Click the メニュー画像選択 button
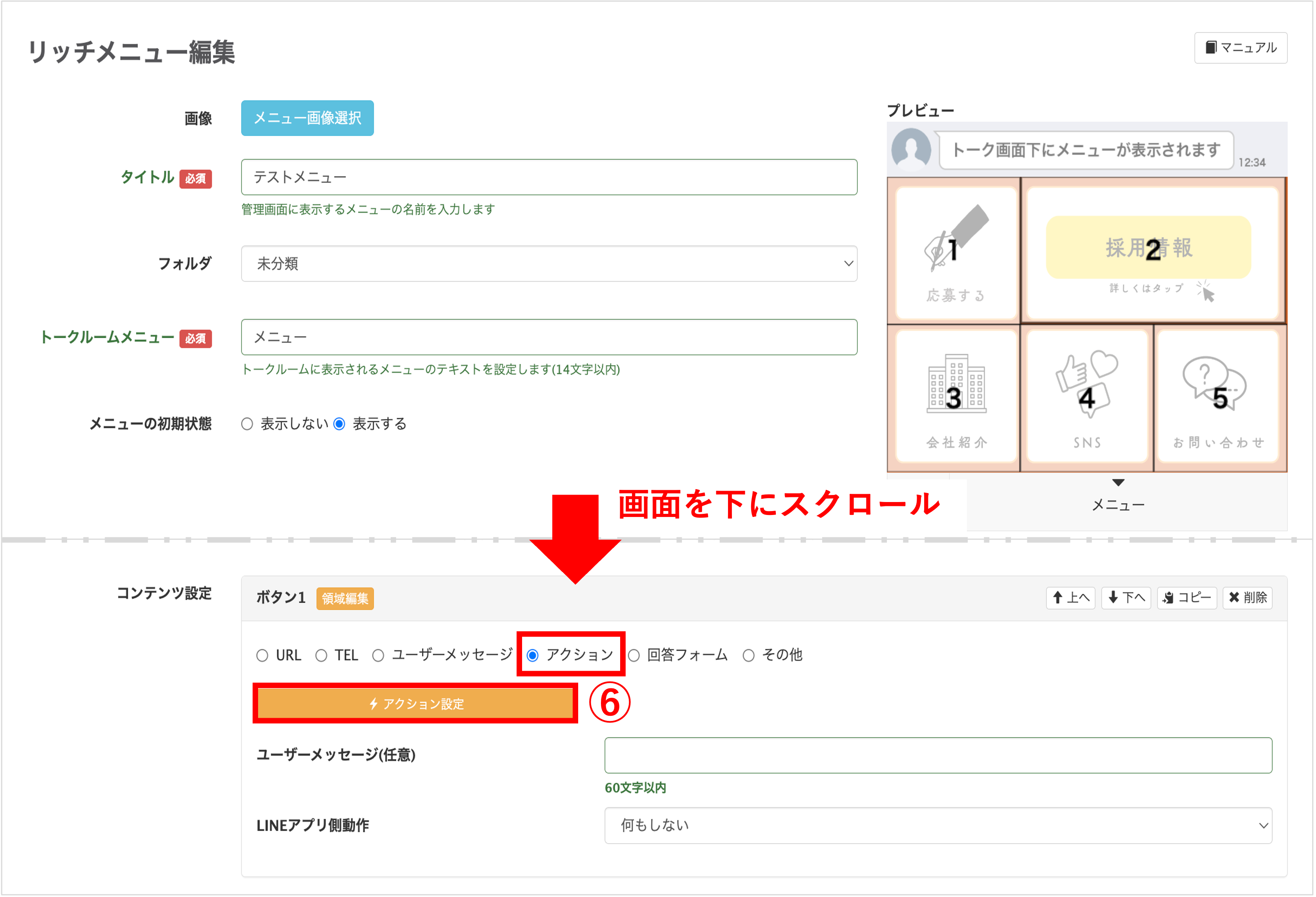 point(308,118)
